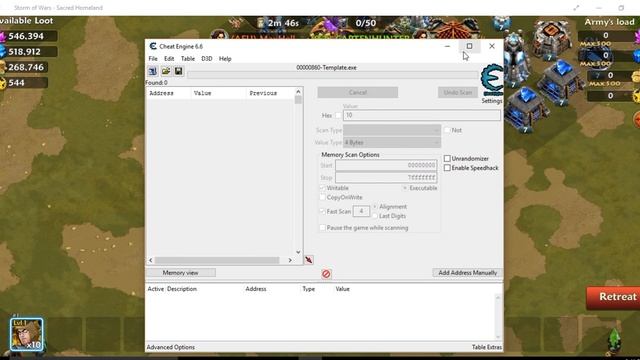640x360 pixels.
Task: Click the results horizontal scrollbar thumb
Action: 217,260
